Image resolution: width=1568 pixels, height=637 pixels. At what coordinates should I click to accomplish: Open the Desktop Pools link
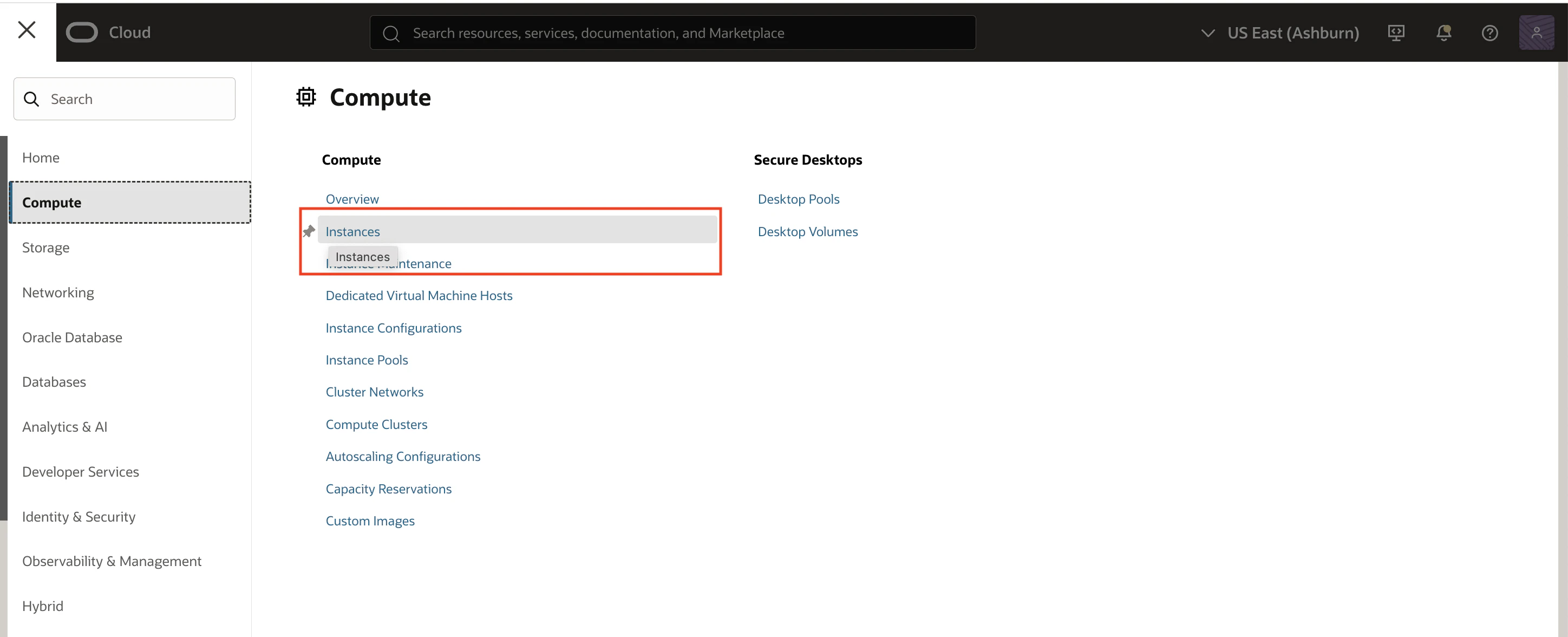tap(799, 199)
